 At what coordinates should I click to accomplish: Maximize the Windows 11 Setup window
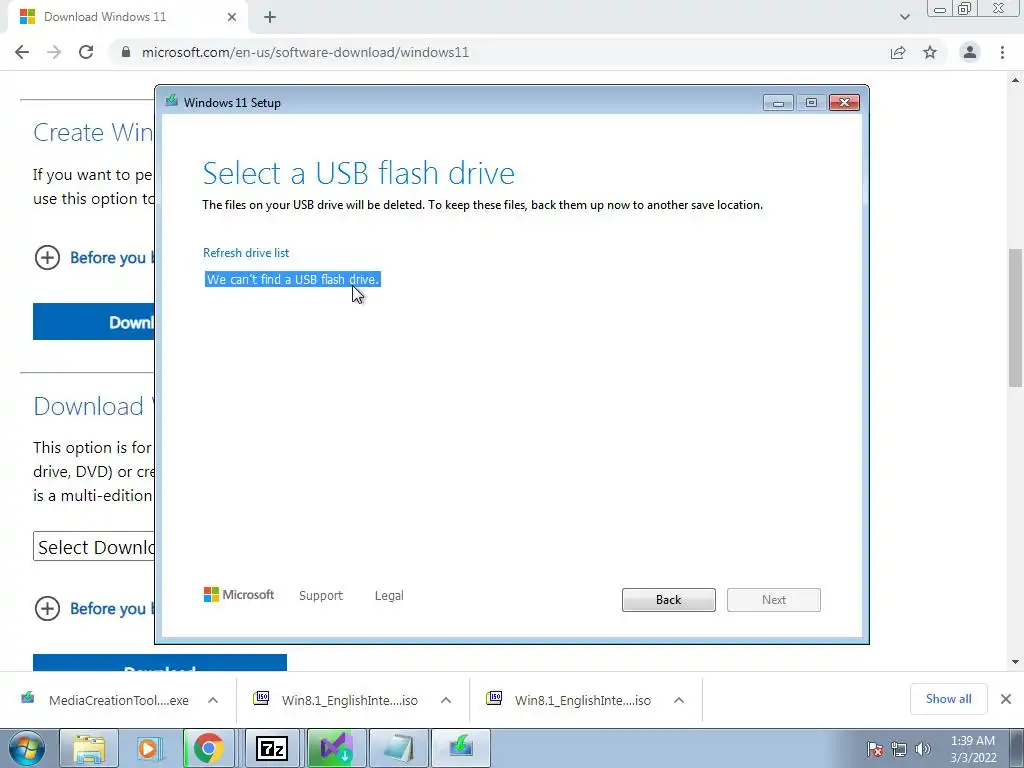tap(811, 103)
